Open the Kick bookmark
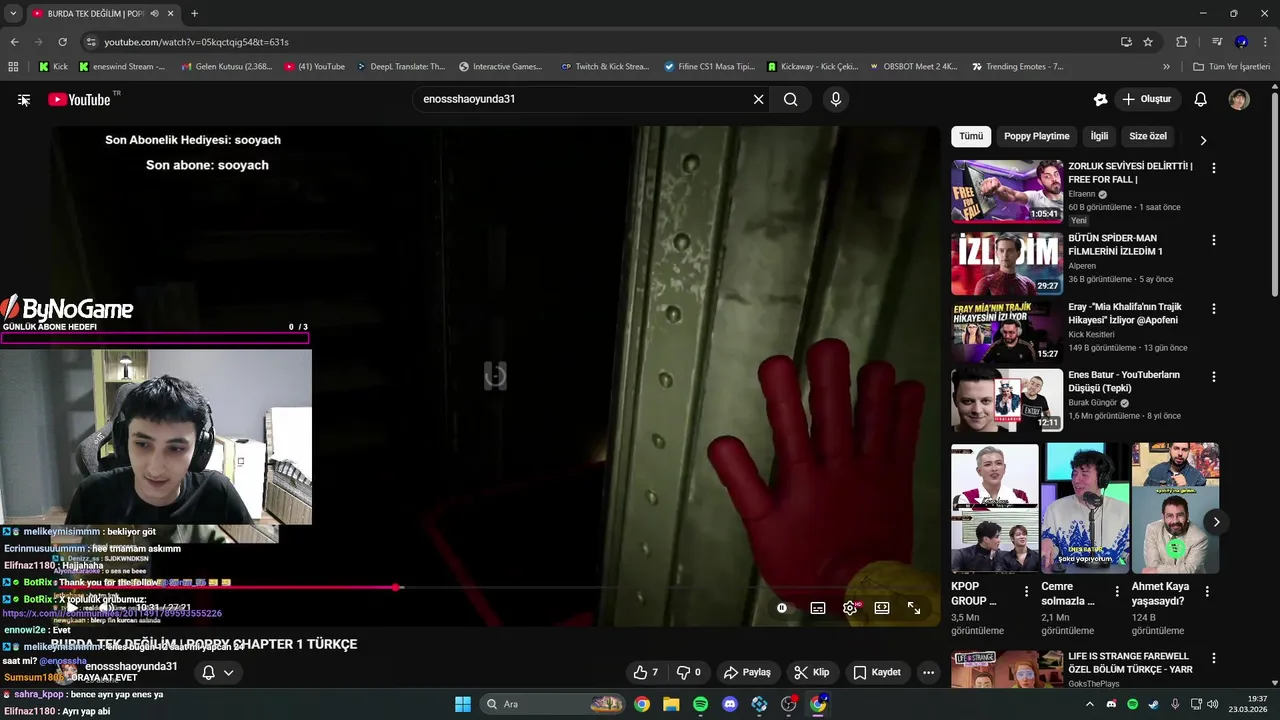Image resolution: width=1280 pixels, height=720 pixels. click(x=53, y=67)
